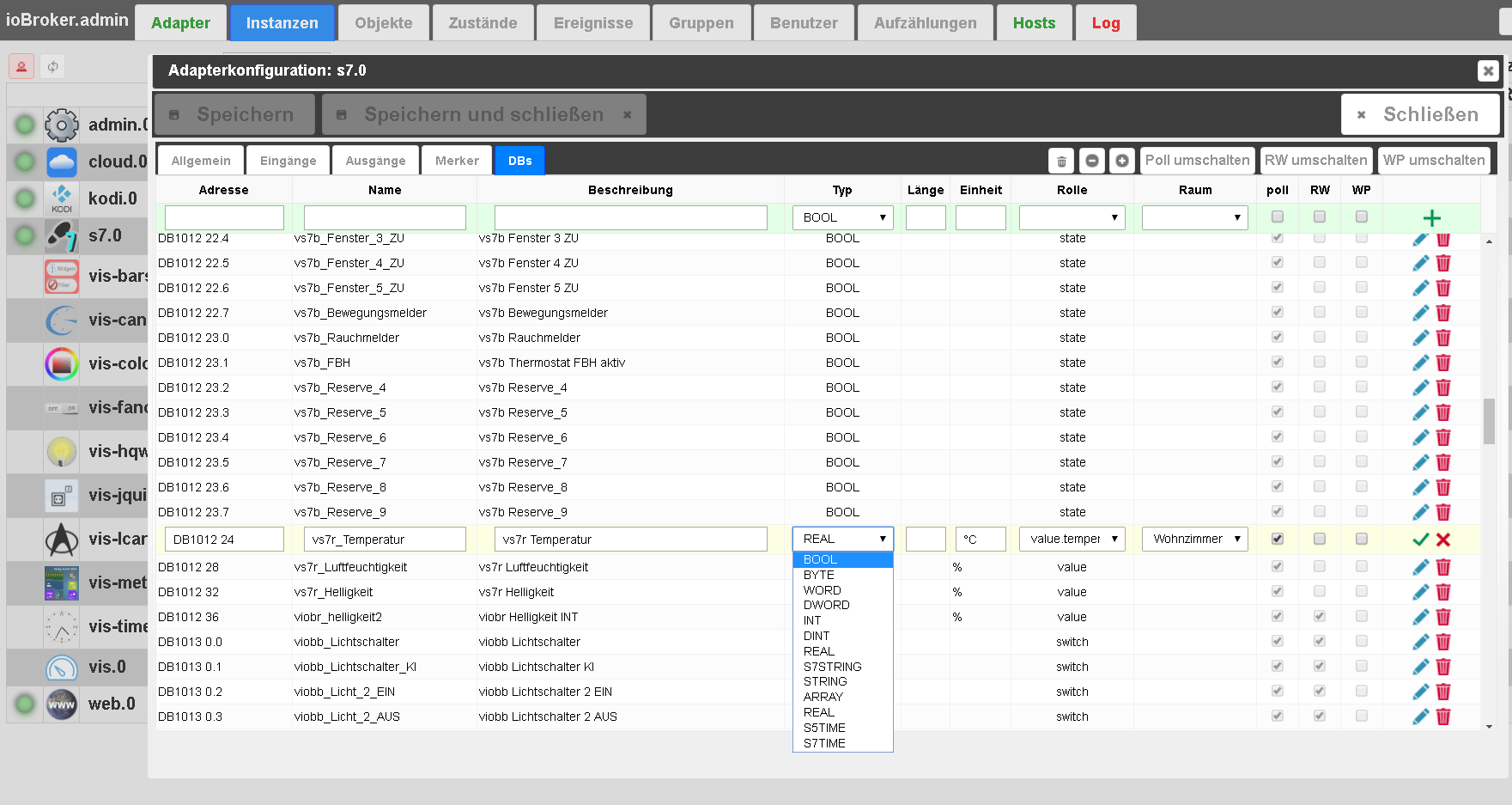Click the Speichern button

[235, 114]
